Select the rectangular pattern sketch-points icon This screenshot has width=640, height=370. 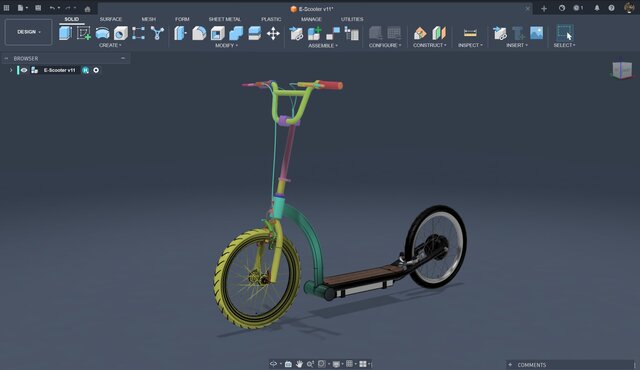pyautogui.click(x=138, y=33)
